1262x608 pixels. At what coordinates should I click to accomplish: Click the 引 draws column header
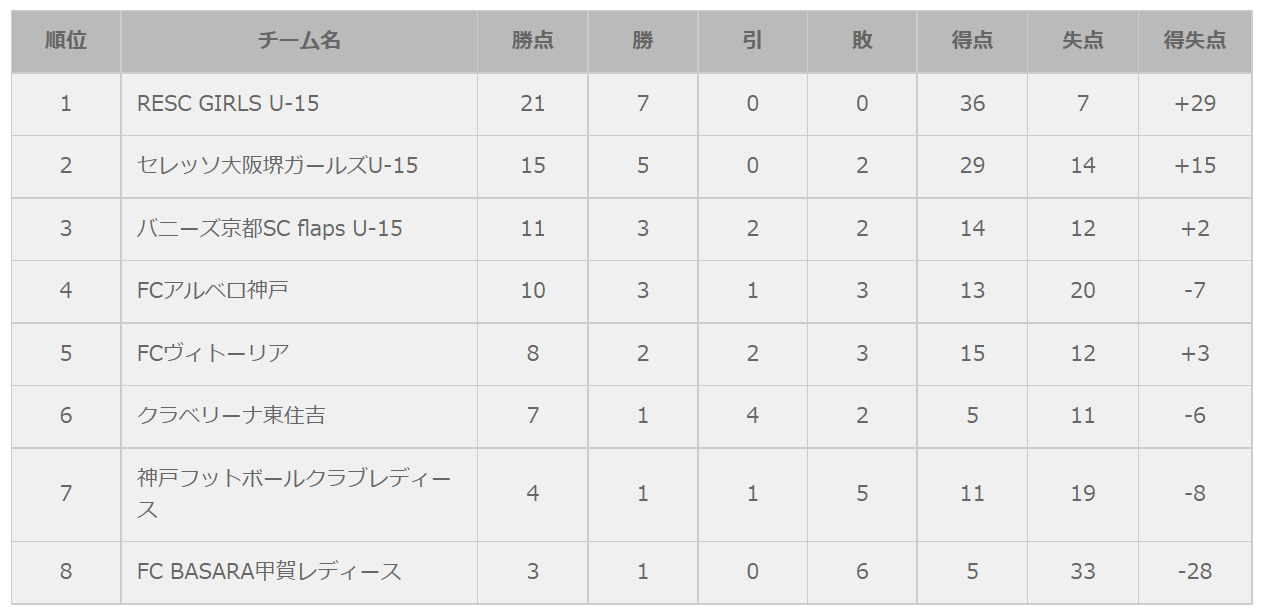pos(753,41)
